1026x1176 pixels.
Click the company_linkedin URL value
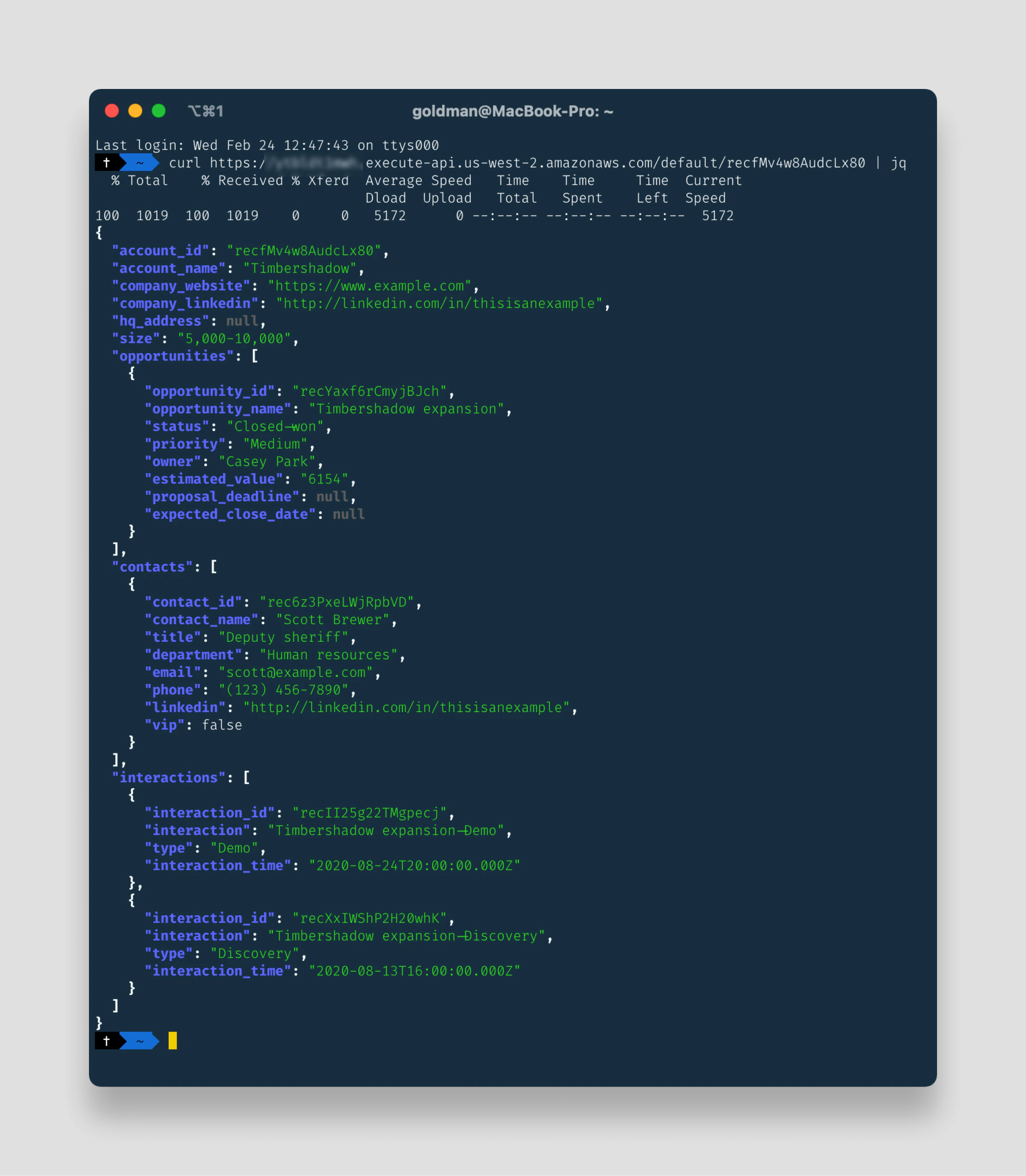439,303
